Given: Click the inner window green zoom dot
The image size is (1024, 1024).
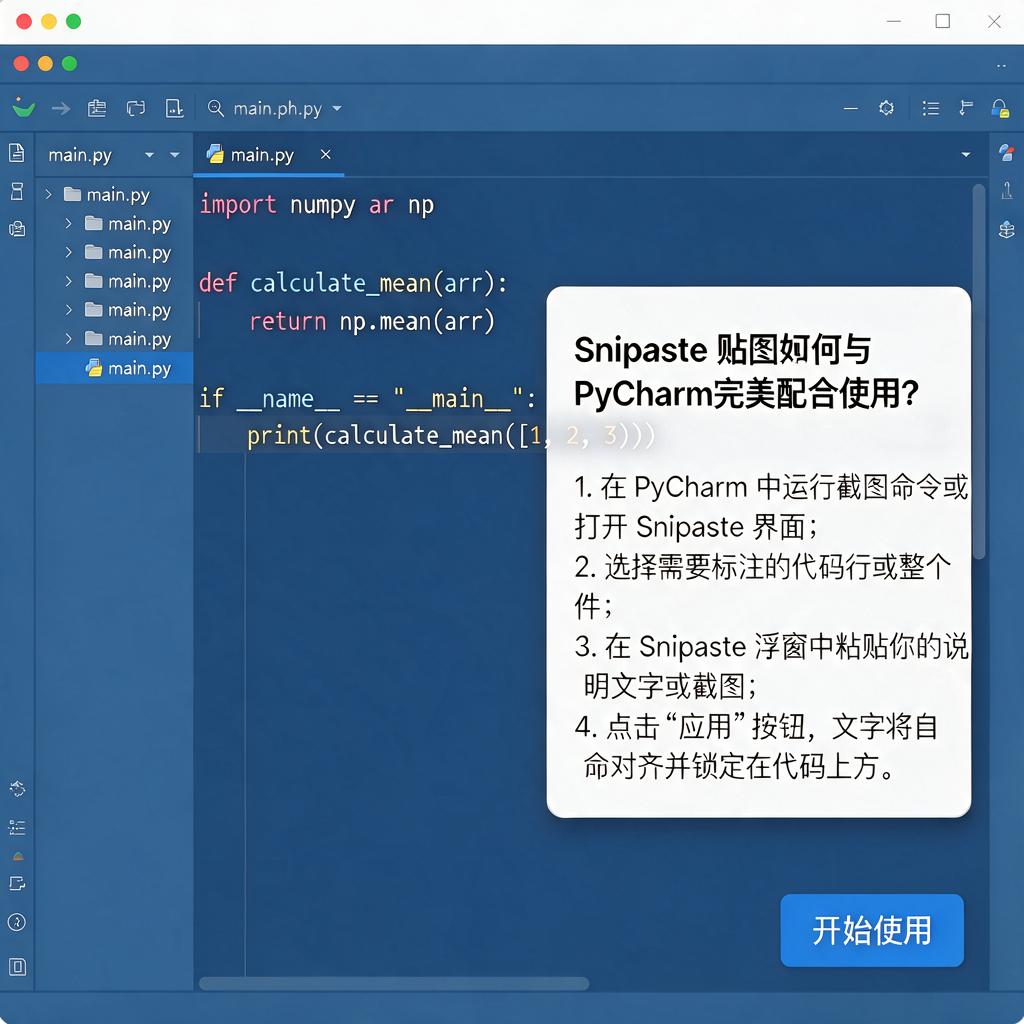Looking at the screenshot, I should coord(69,63).
